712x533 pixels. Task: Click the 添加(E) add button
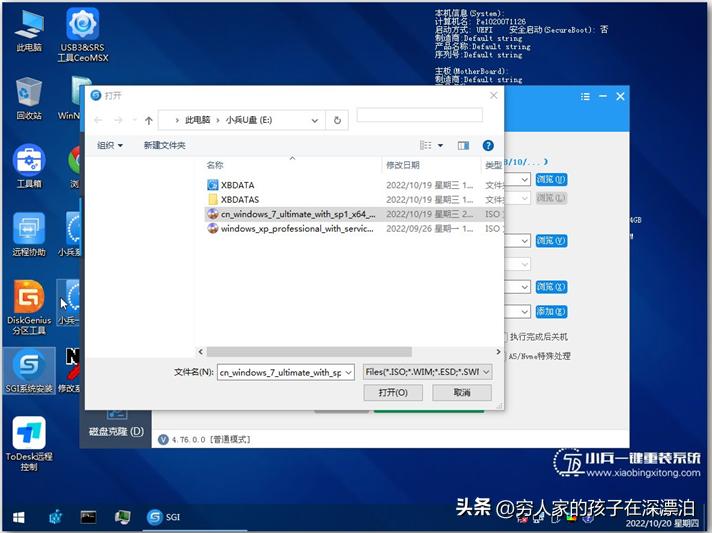tap(551, 311)
